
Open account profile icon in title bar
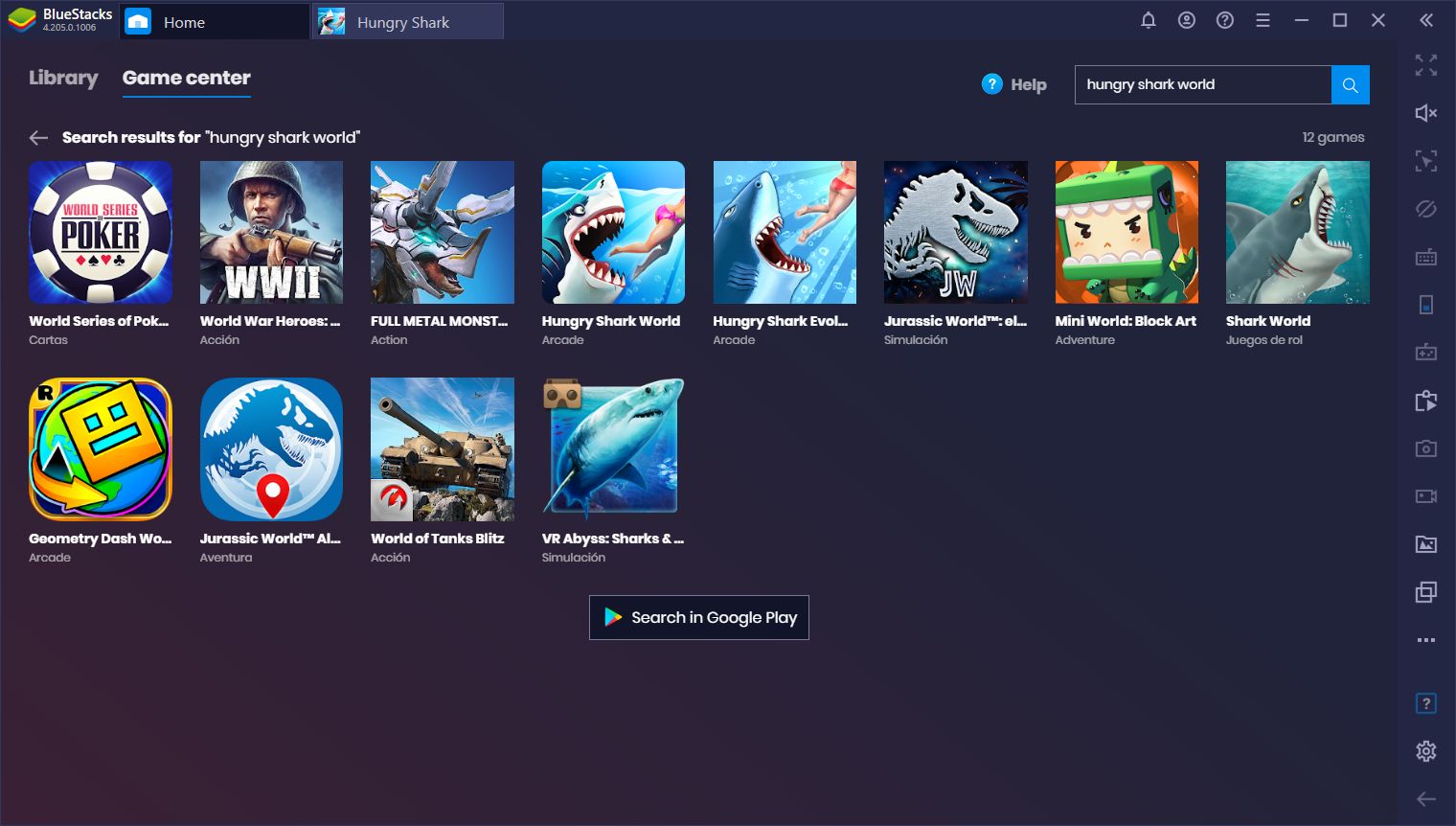pyautogui.click(x=1187, y=20)
